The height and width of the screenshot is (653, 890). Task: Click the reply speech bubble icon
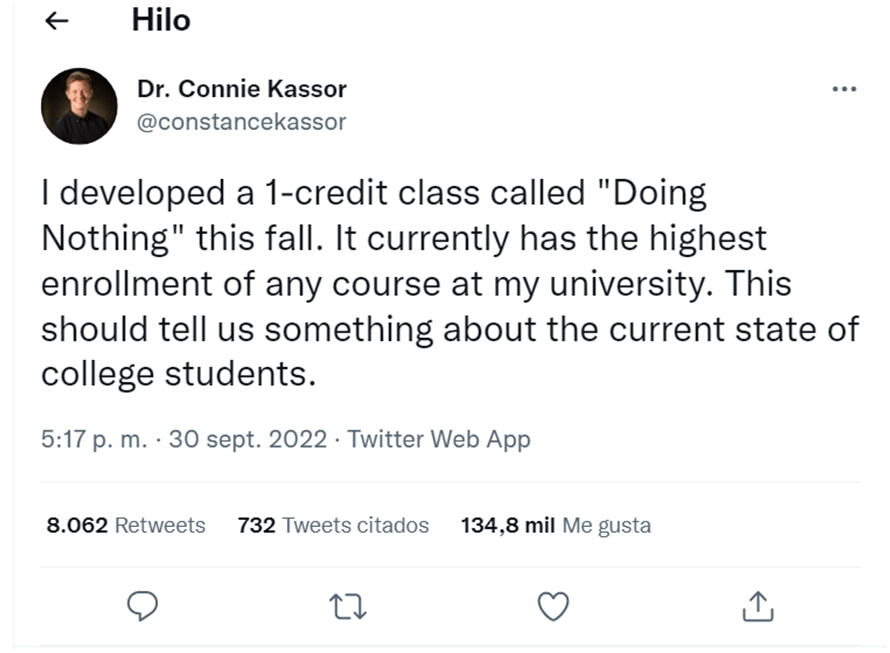[x=145, y=606]
